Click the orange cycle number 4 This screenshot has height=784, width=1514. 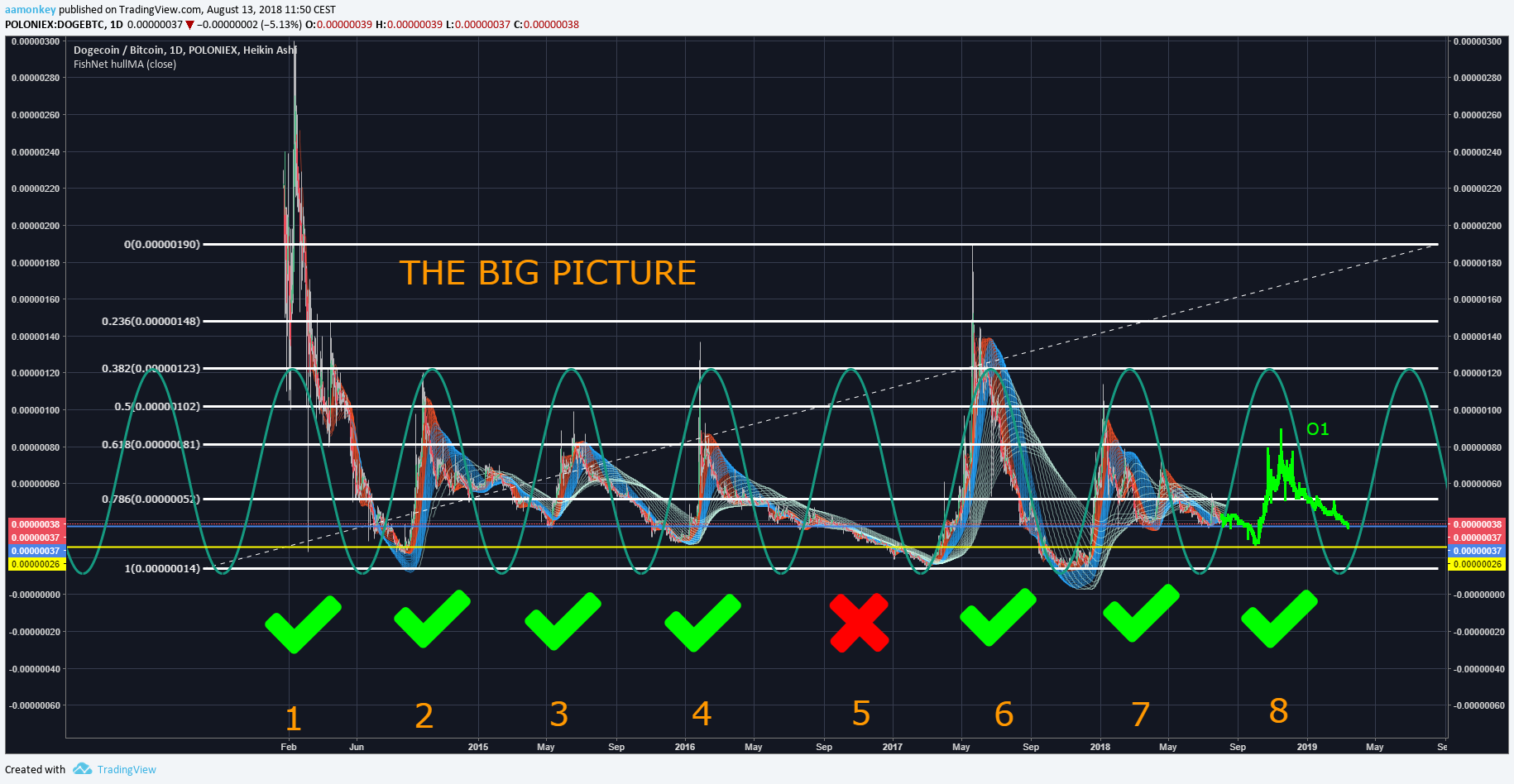pos(702,713)
